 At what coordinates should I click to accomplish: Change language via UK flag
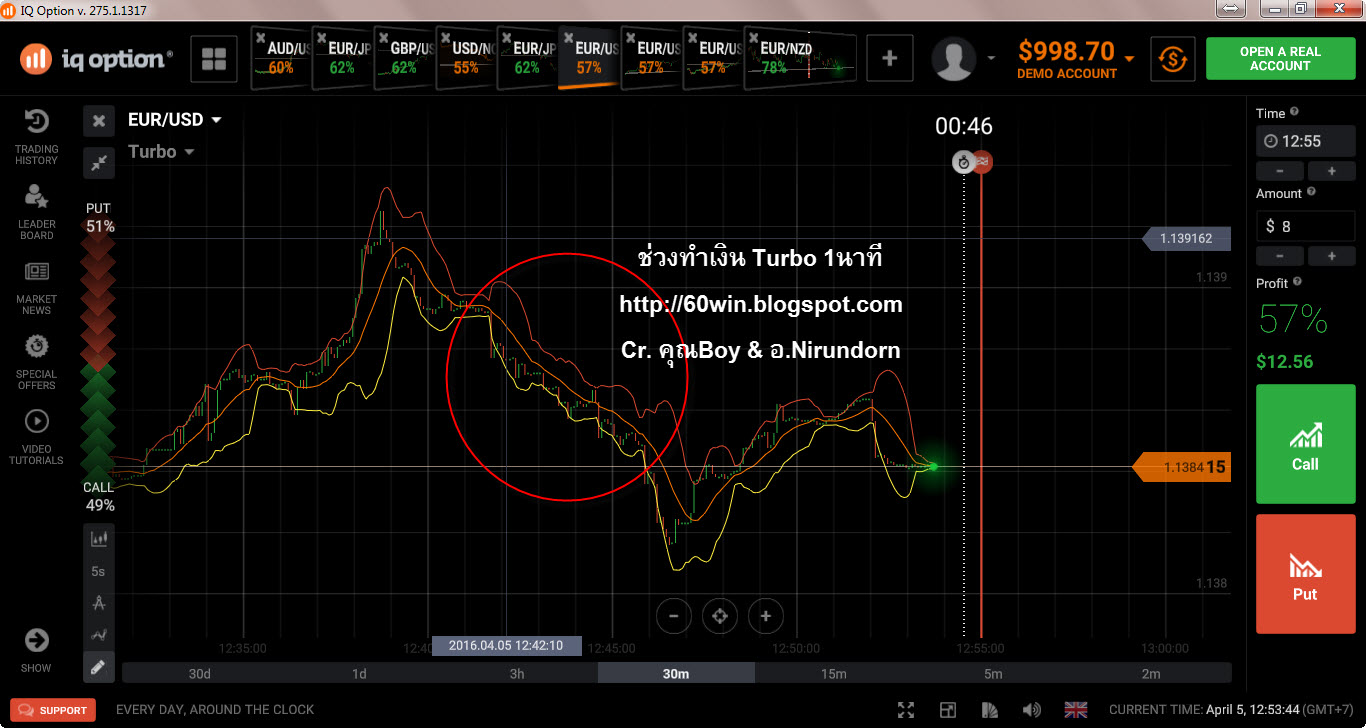click(1076, 710)
